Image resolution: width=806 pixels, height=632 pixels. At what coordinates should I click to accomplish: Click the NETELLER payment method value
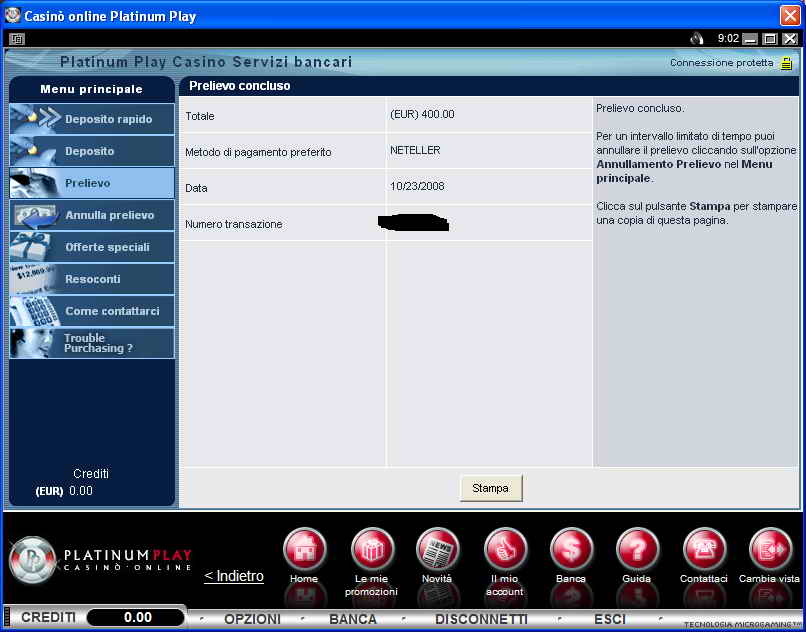pos(415,150)
